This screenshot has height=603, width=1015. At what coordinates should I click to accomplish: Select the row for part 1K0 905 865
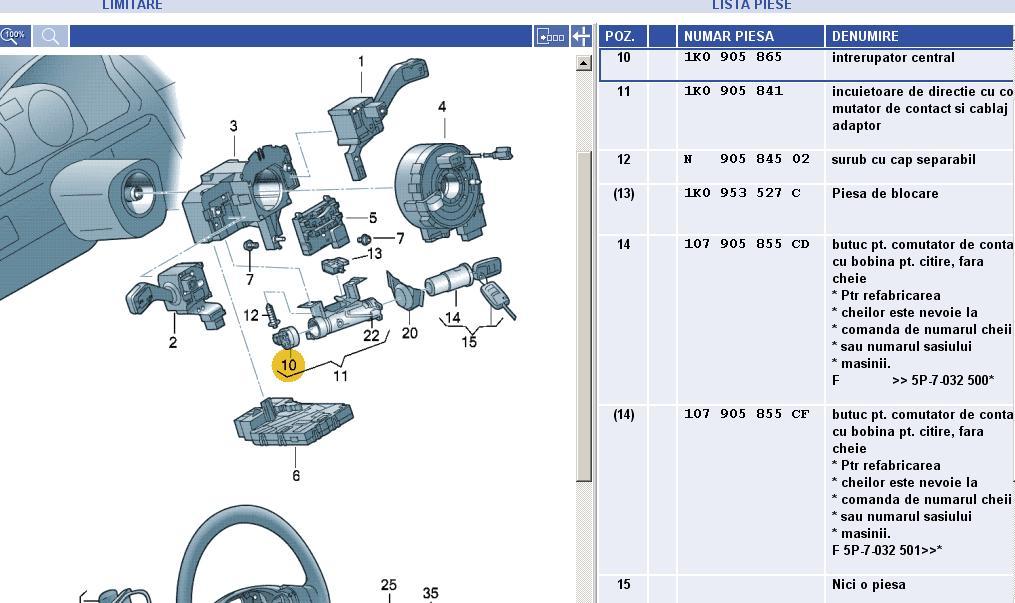(732, 58)
